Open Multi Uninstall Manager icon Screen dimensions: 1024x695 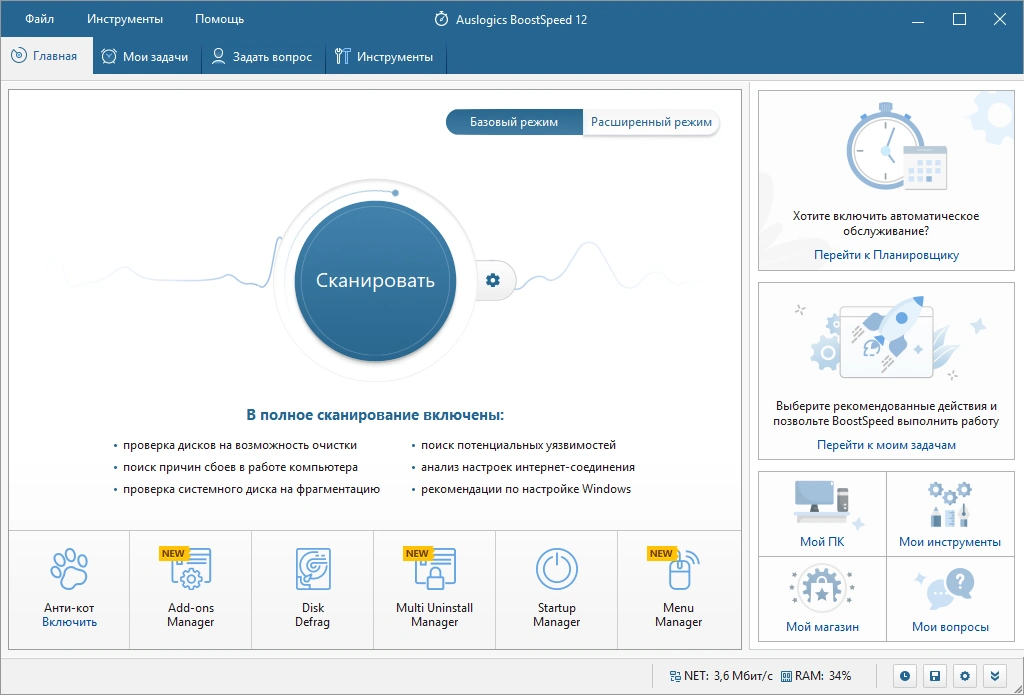434,568
